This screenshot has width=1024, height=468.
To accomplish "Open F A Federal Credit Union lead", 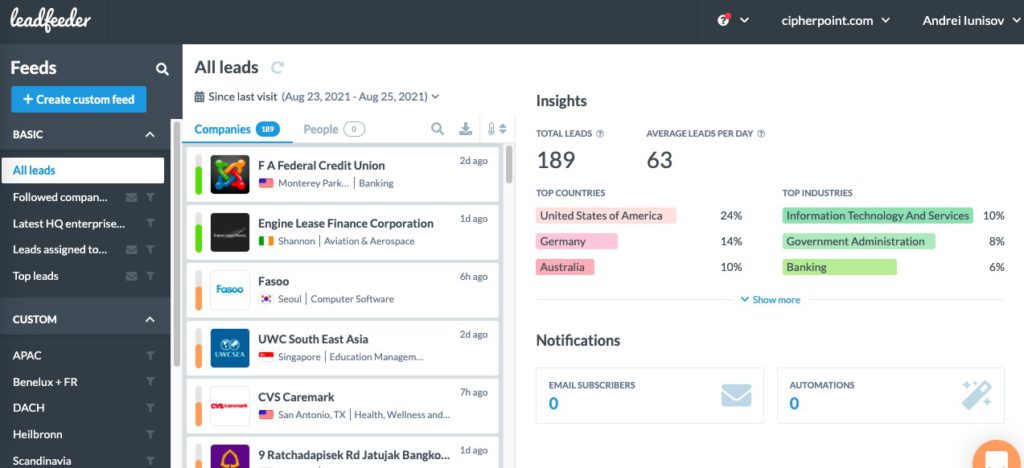I will [x=343, y=174].
